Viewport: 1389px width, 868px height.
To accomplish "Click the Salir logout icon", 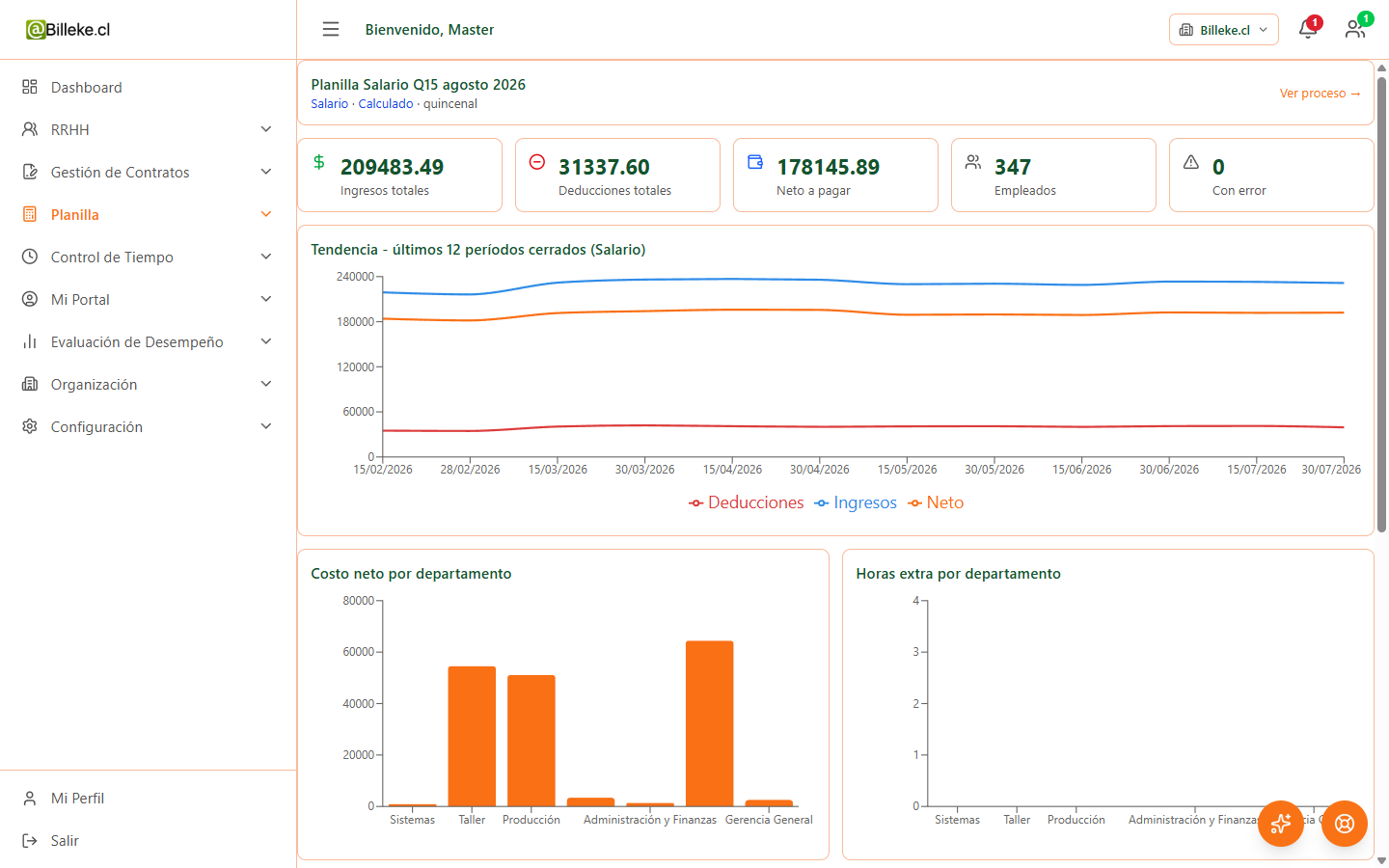I will click(30, 840).
